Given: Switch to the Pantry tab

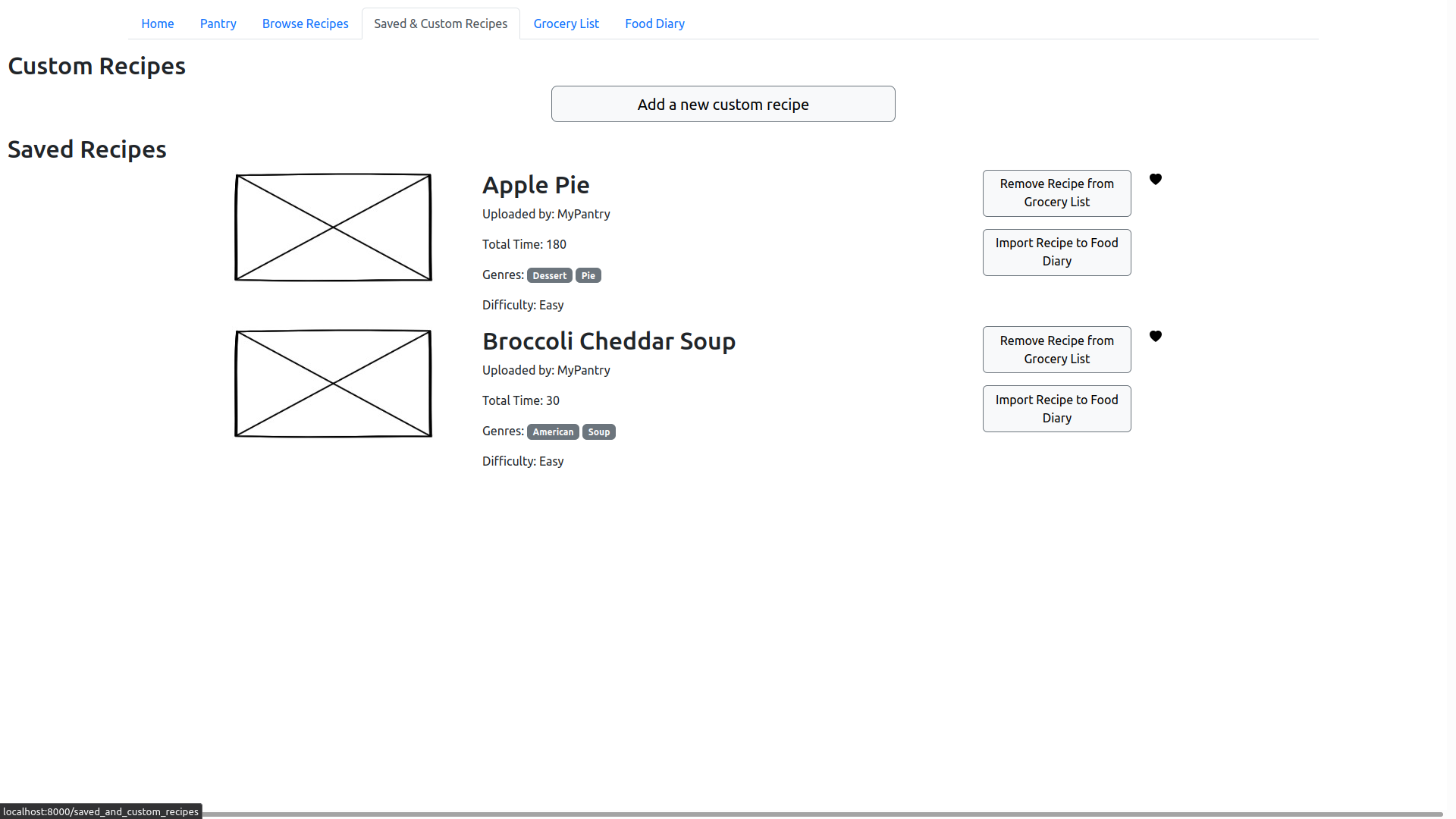Looking at the screenshot, I should point(218,24).
